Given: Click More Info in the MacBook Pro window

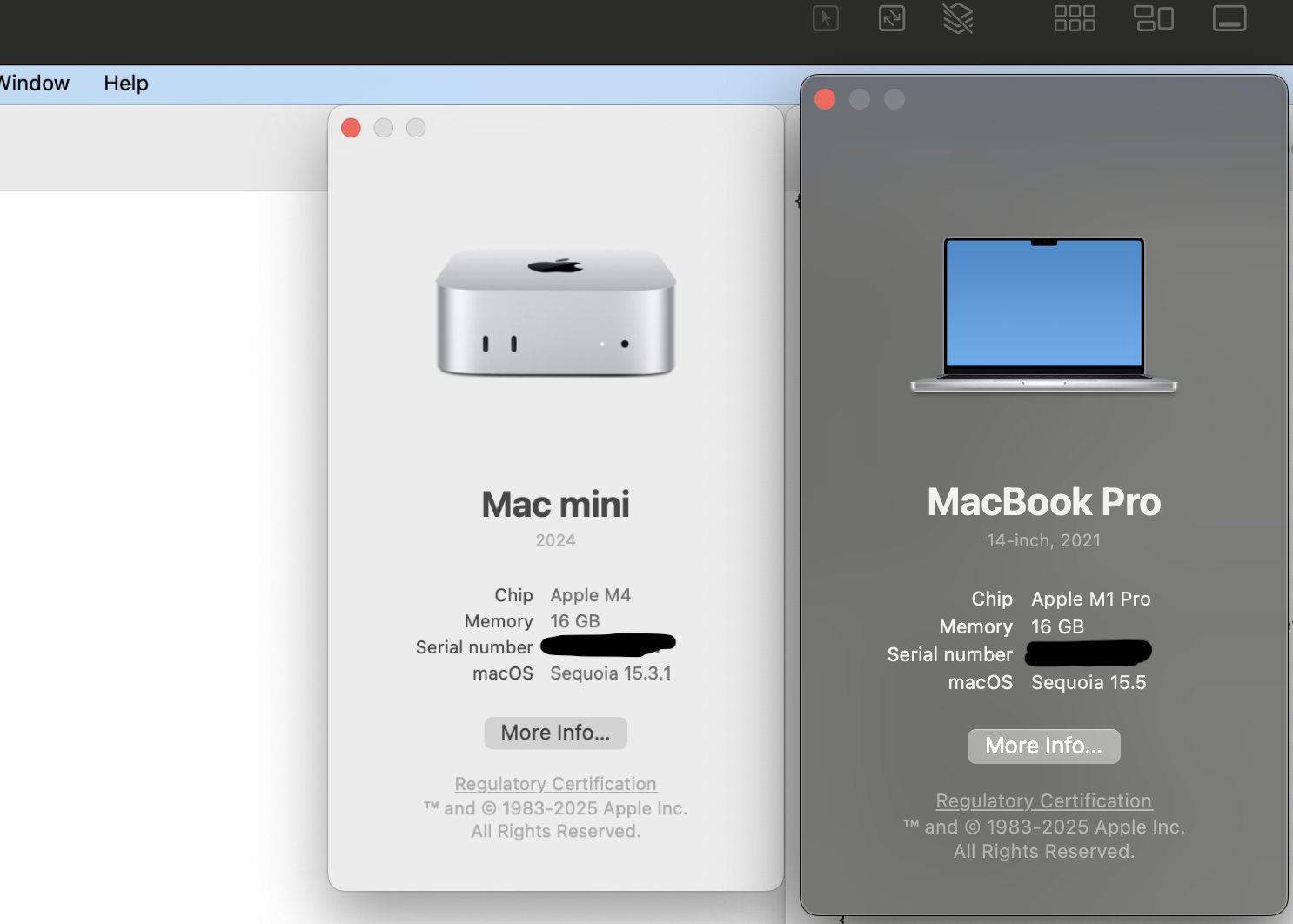Looking at the screenshot, I should (1044, 746).
